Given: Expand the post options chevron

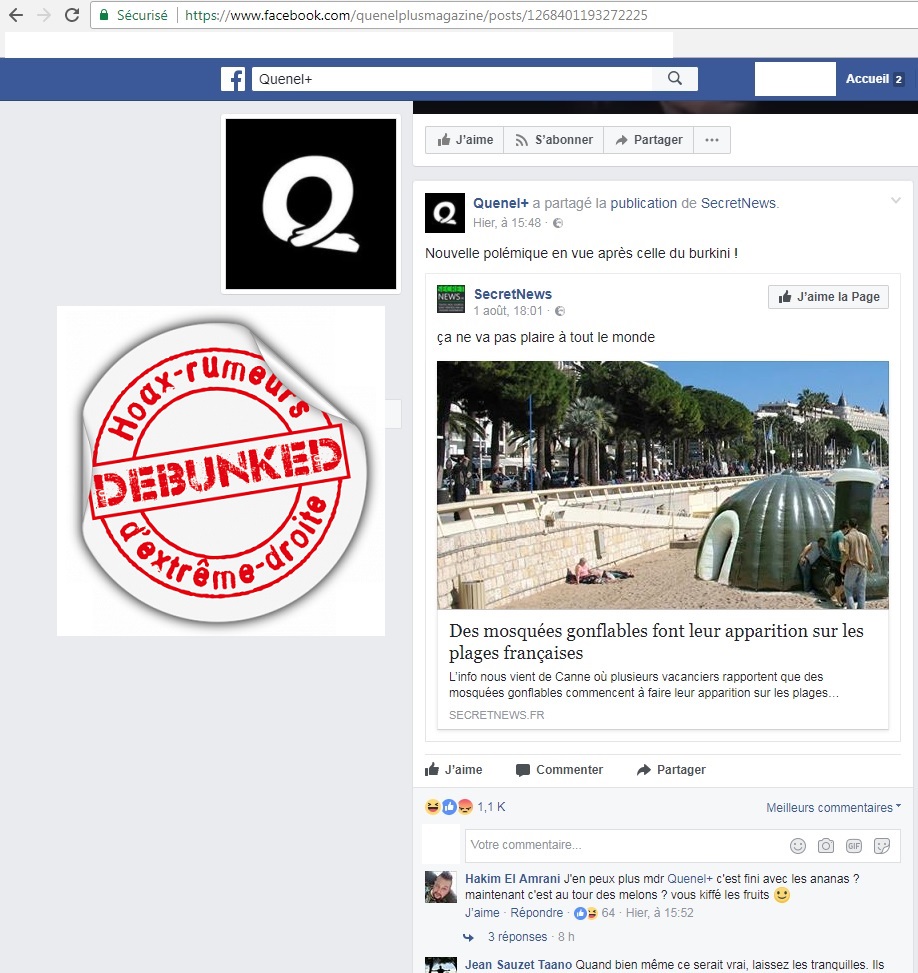Looking at the screenshot, I should coord(896,200).
